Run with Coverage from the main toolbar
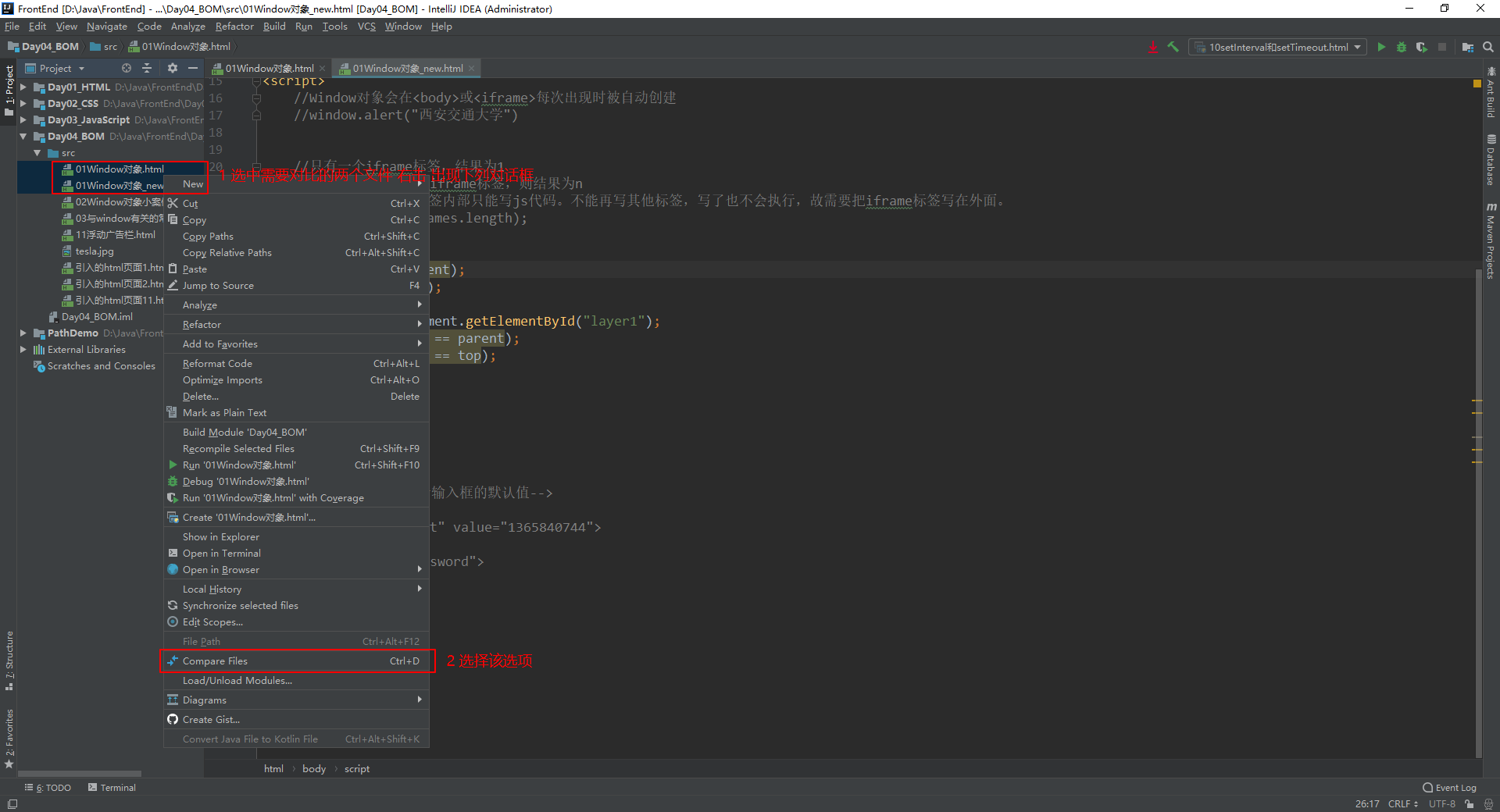This screenshot has width=1500, height=812. point(1421,47)
